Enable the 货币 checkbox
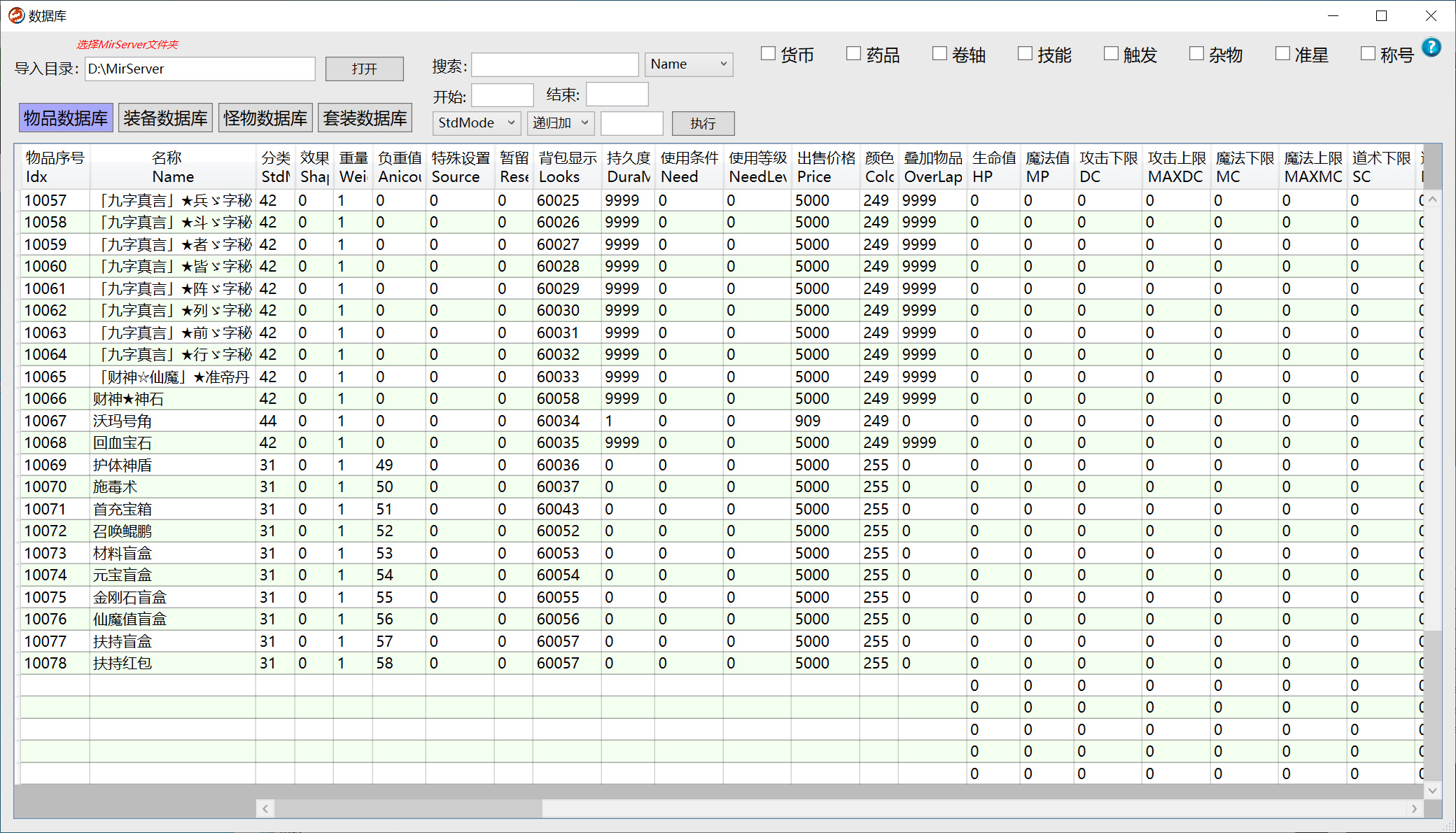This screenshot has height=833, width=1456. [769, 53]
